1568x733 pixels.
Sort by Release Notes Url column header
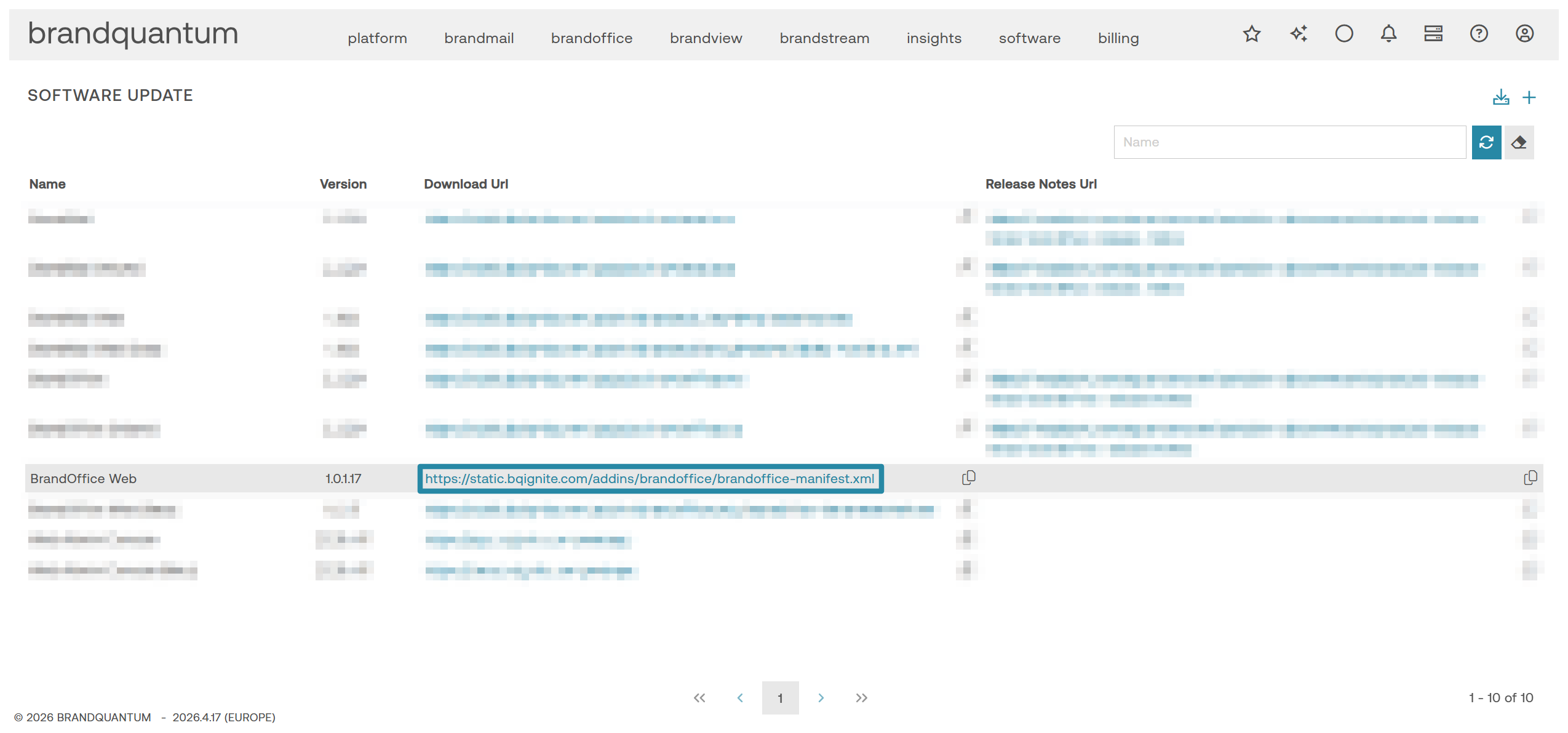(1041, 184)
